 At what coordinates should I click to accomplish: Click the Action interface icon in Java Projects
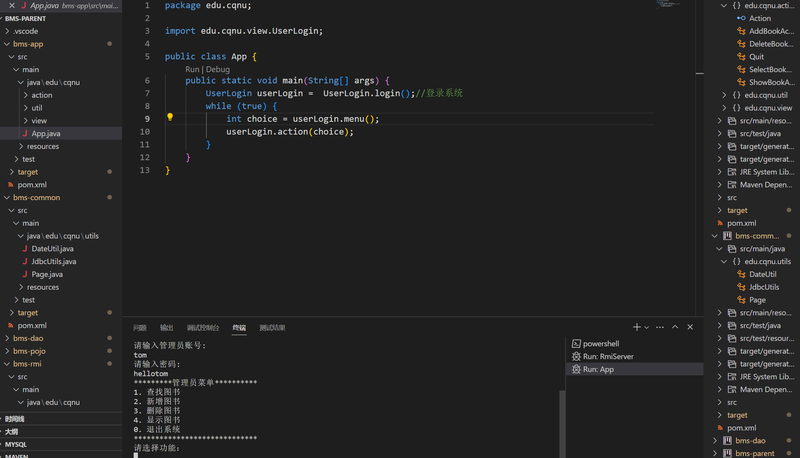[741, 18]
